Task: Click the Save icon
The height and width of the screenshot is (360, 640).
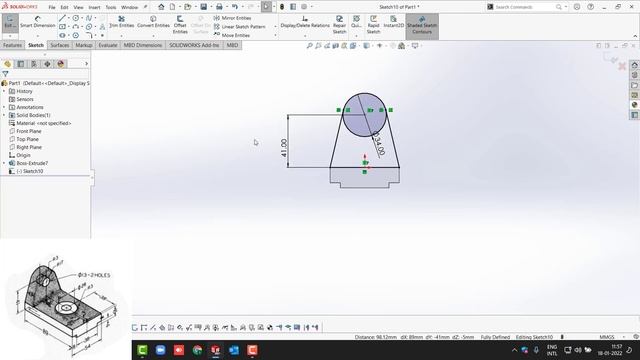Action: (x=203, y=7)
